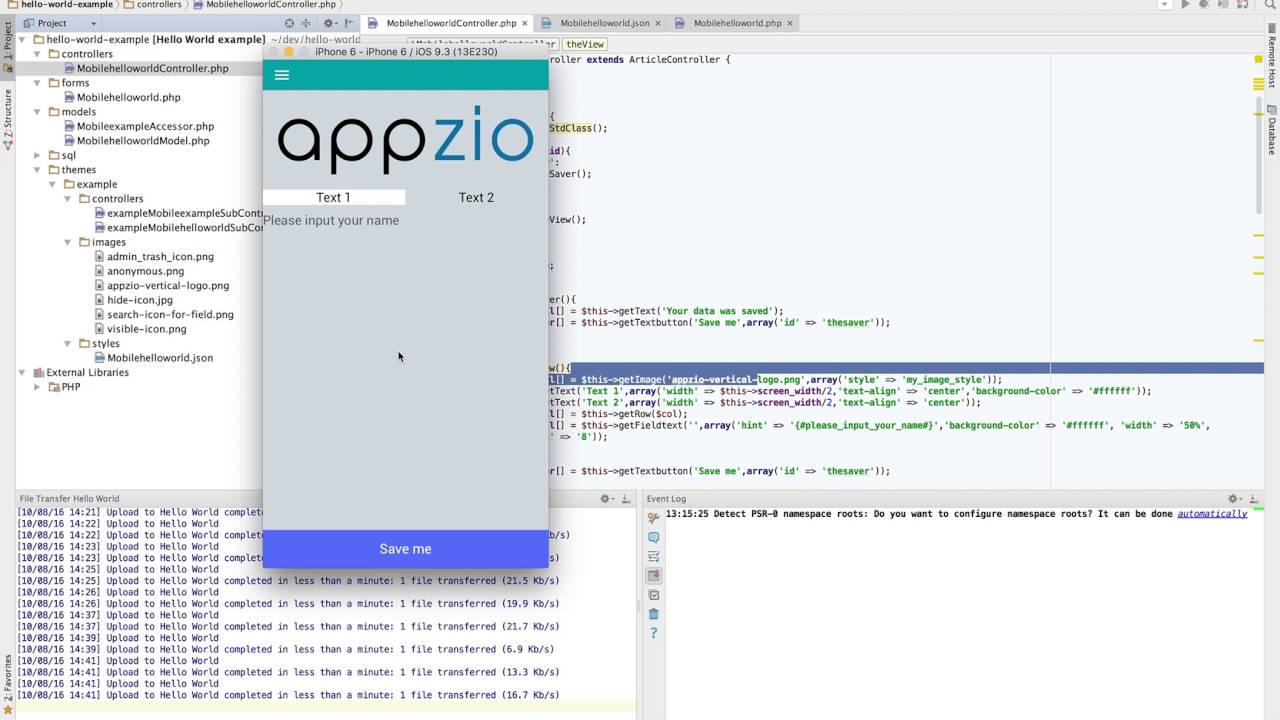Open Event Log help question mark icon
Viewport: 1280px width, 720px height.
[653, 633]
